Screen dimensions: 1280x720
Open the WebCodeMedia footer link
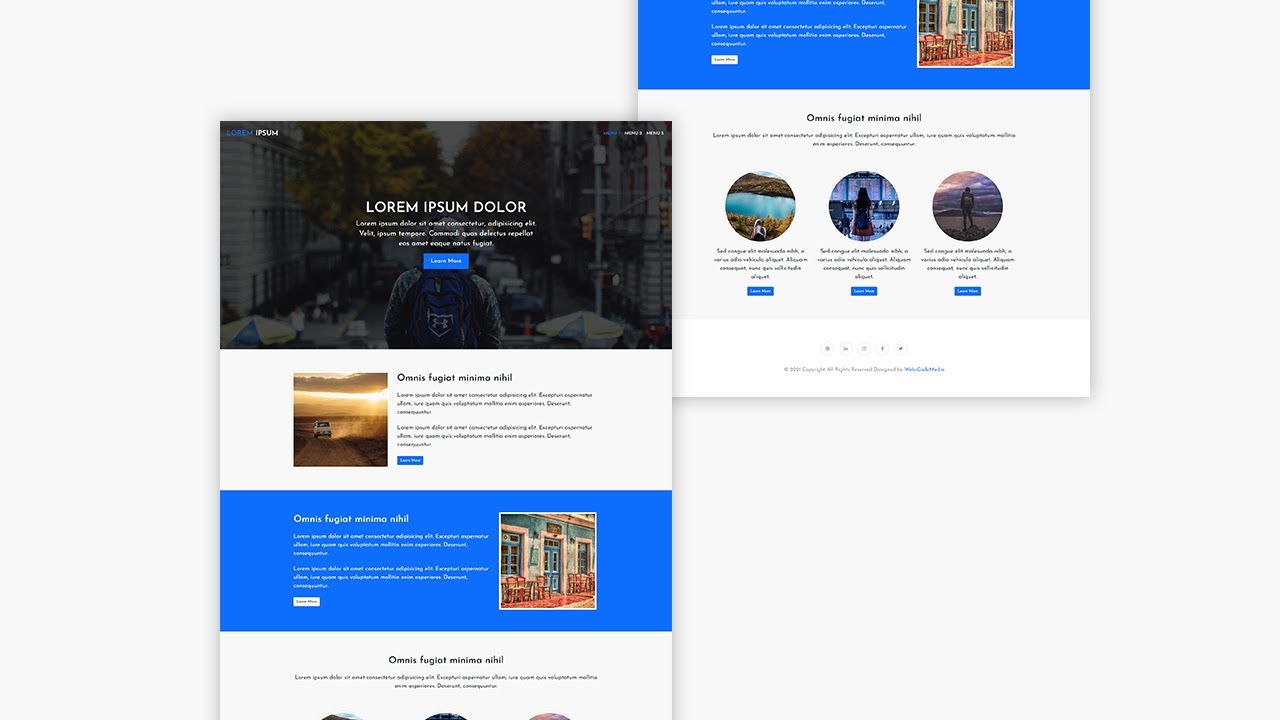(x=924, y=370)
